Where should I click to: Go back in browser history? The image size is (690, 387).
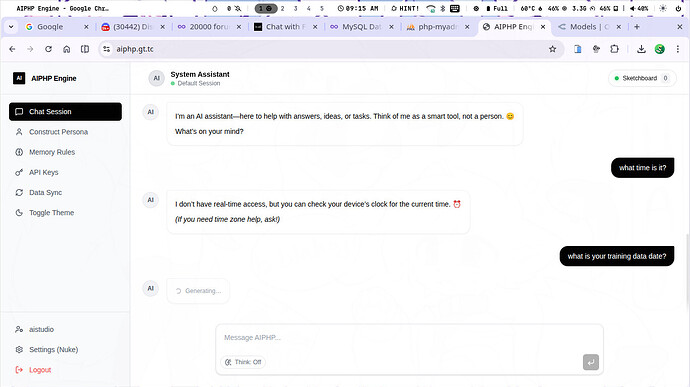click(12, 49)
